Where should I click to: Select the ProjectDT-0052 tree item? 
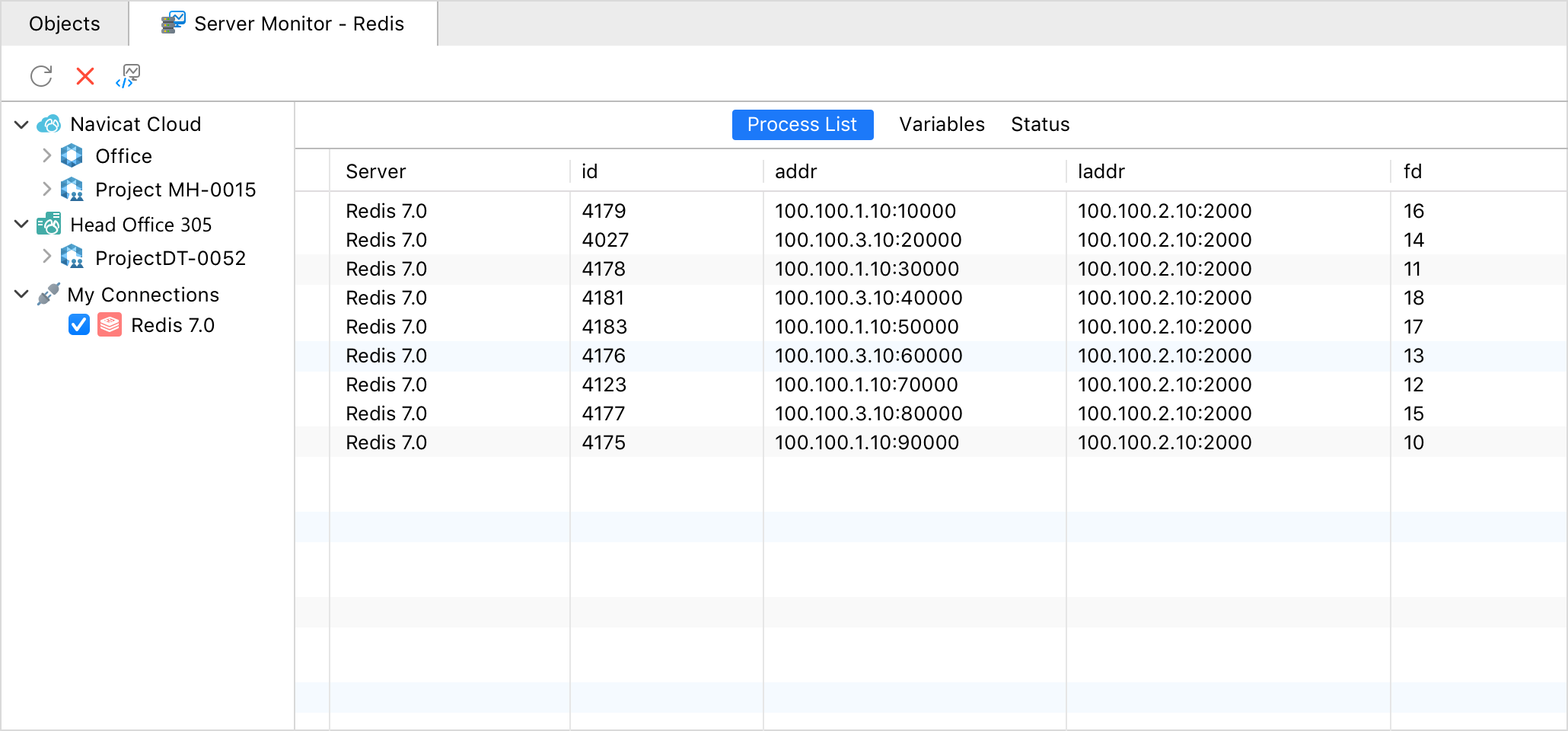tap(171, 258)
